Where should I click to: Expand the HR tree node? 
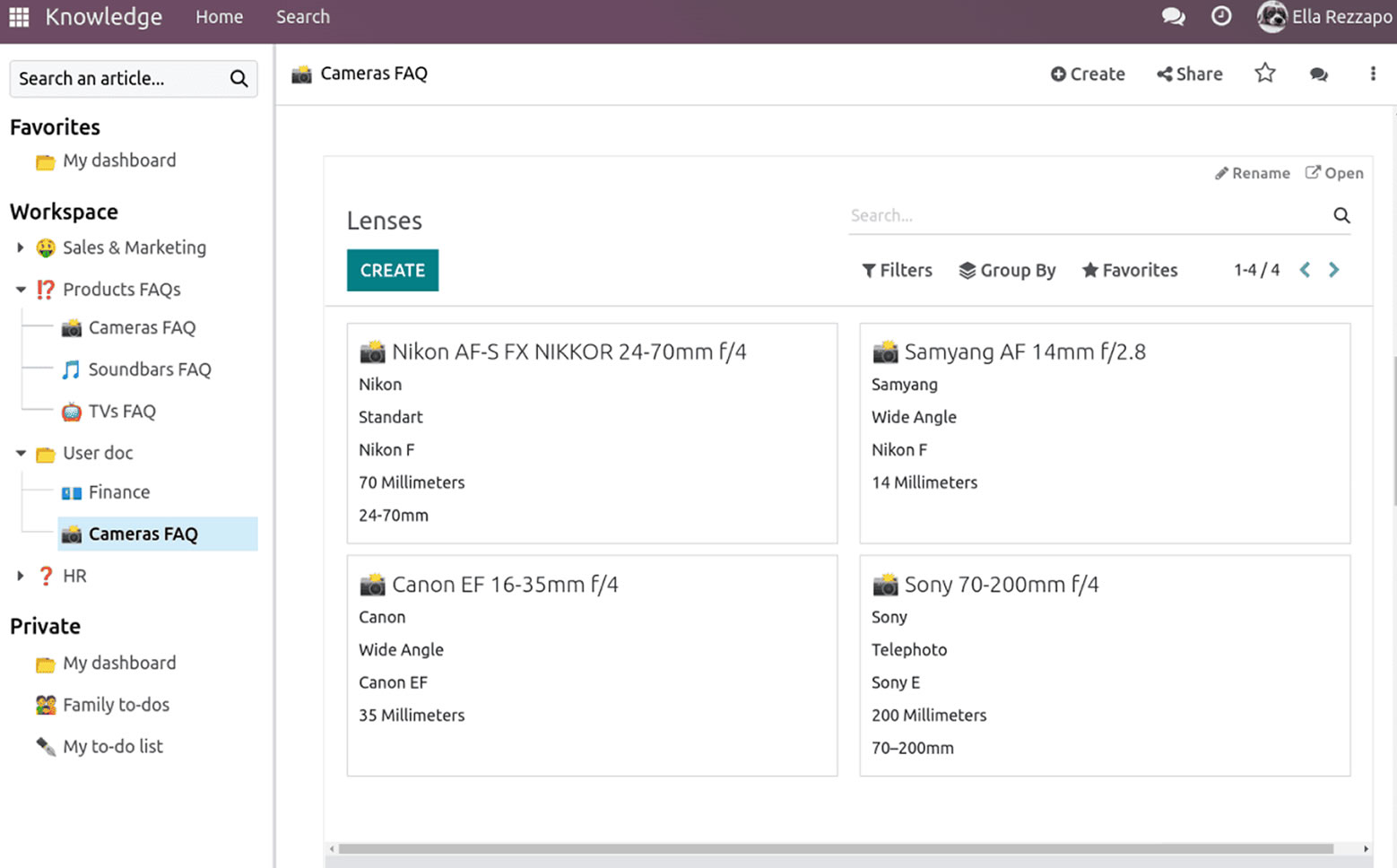tap(20, 576)
